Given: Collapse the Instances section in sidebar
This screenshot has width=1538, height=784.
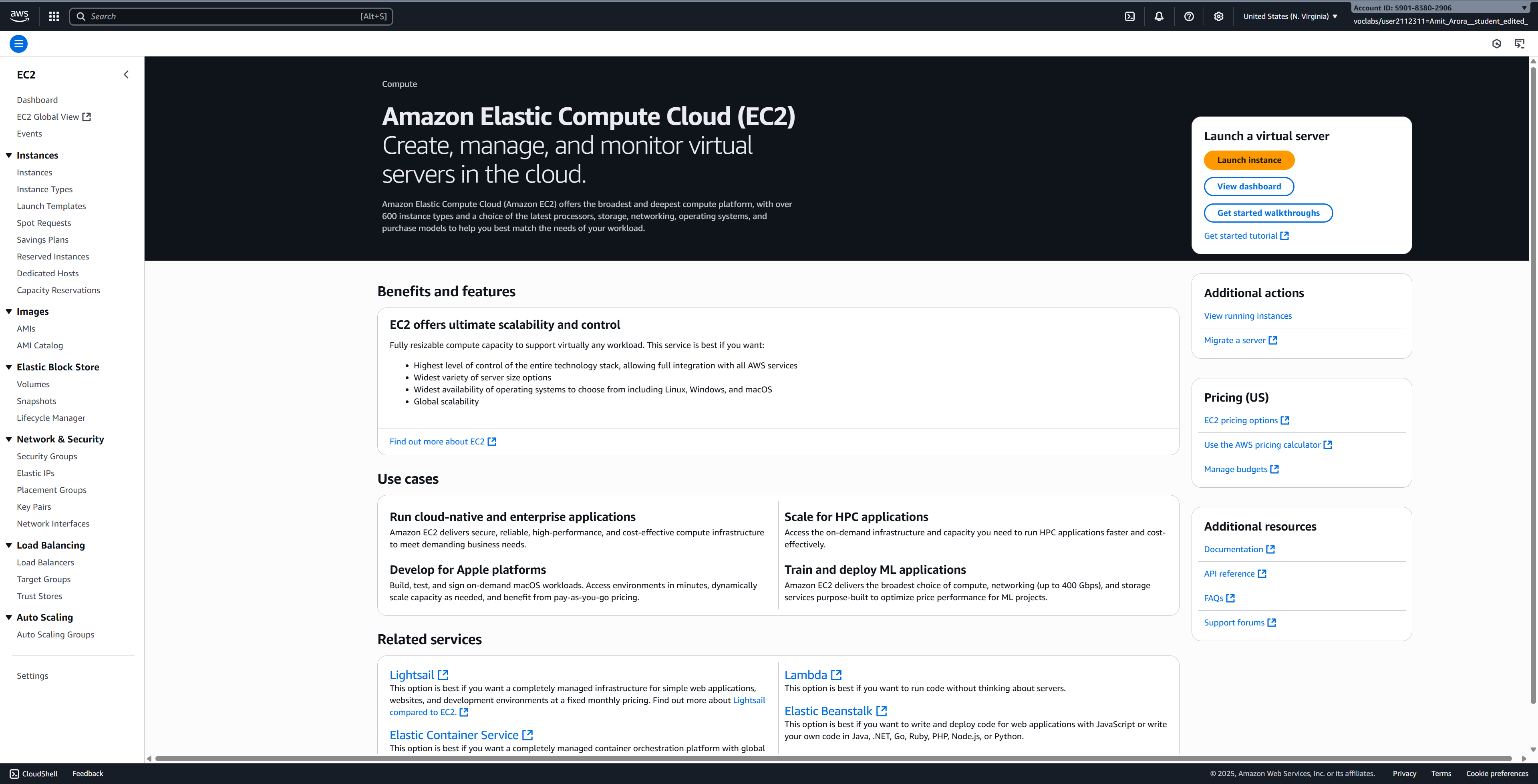Looking at the screenshot, I should [9, 155].
